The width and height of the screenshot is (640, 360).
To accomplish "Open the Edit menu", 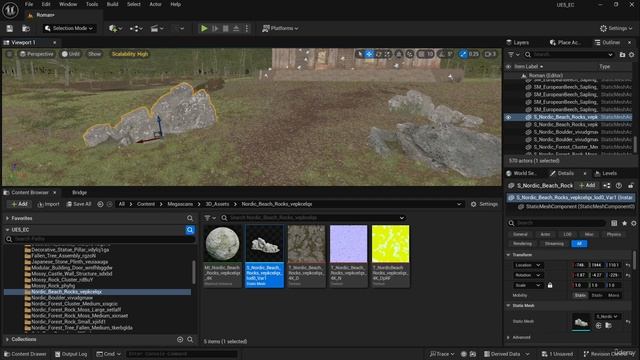I will coord(46,4).
